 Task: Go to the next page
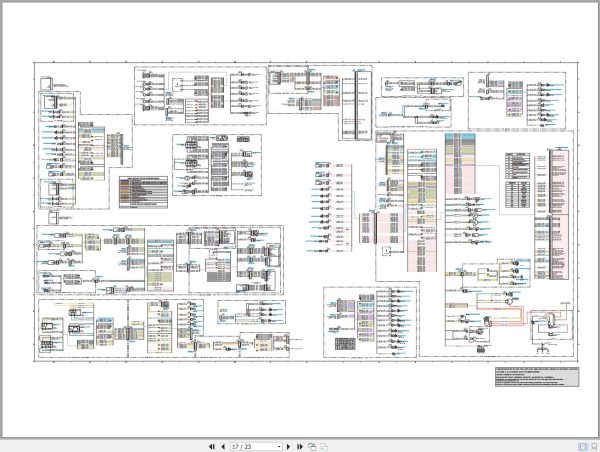tap(288, 447)
